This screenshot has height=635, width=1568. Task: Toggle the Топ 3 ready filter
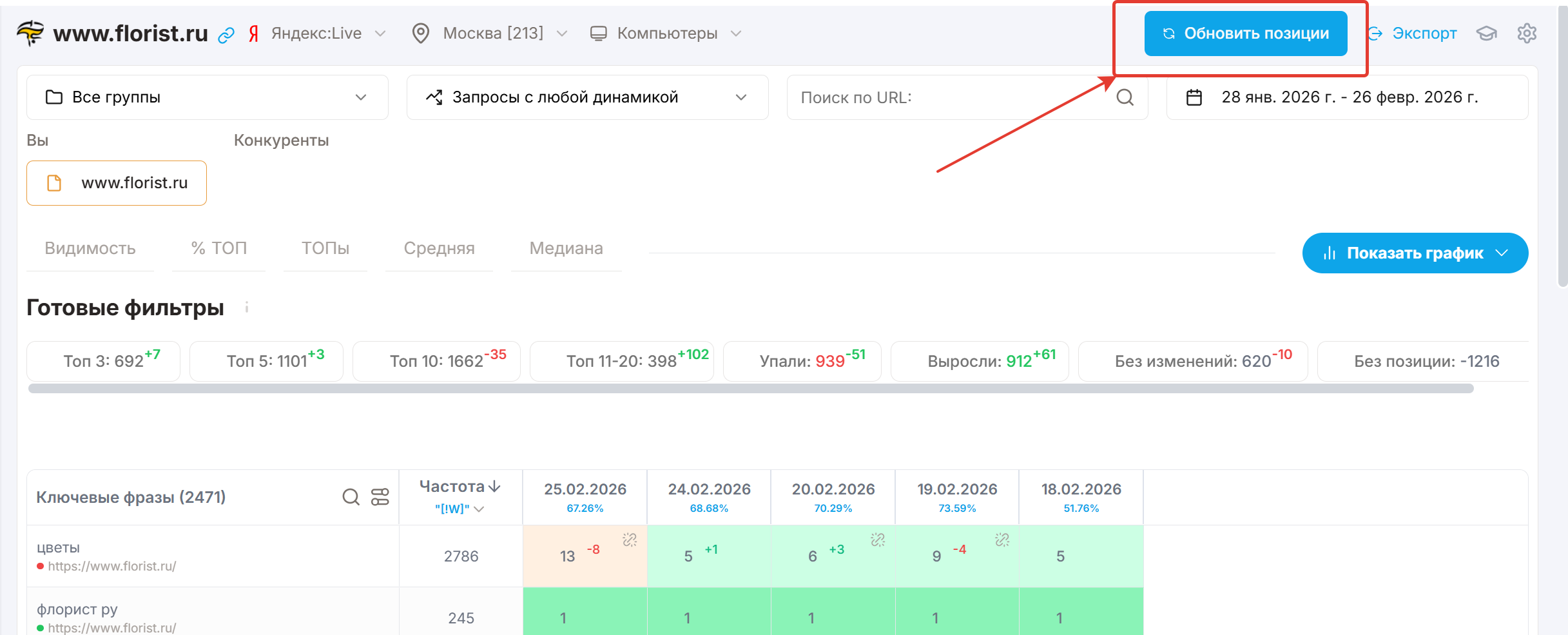[103, 361]
